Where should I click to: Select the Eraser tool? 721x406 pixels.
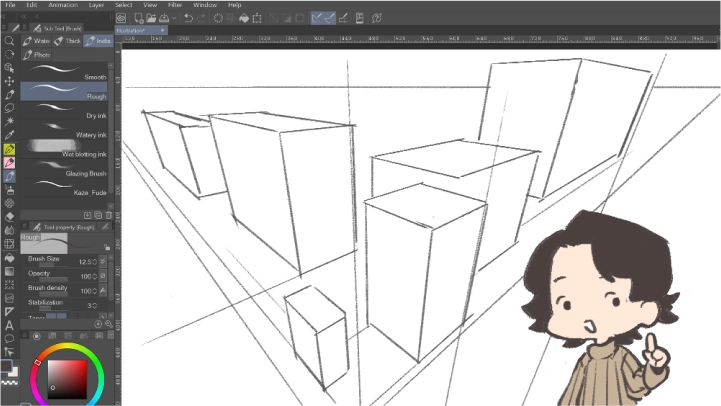point(9,216)
